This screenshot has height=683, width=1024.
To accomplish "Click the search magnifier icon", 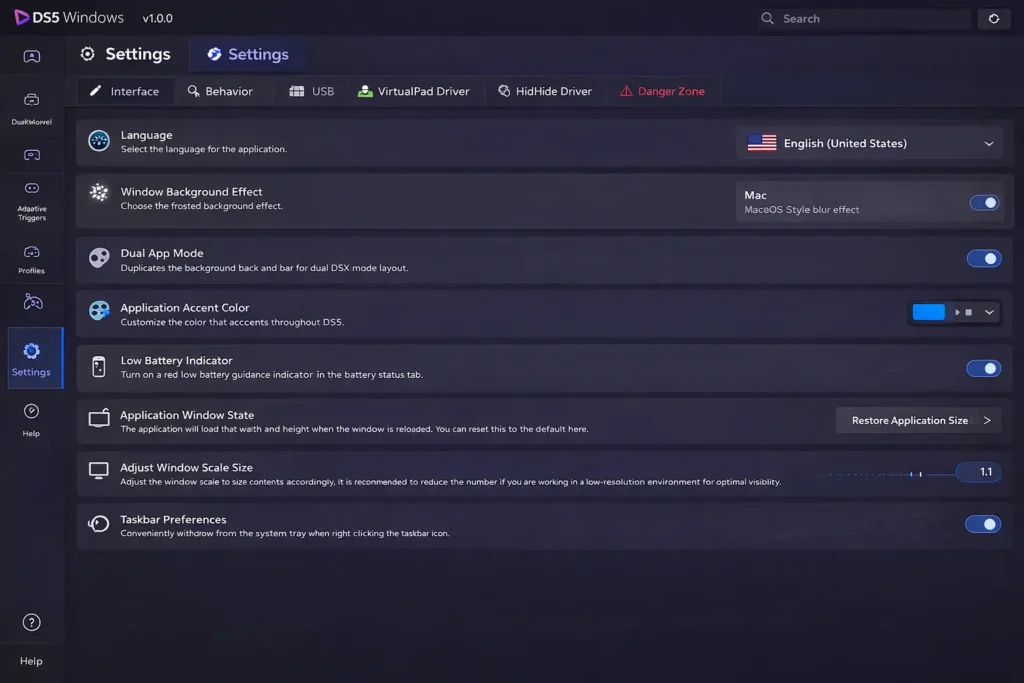I will click(x=766, y=18).
